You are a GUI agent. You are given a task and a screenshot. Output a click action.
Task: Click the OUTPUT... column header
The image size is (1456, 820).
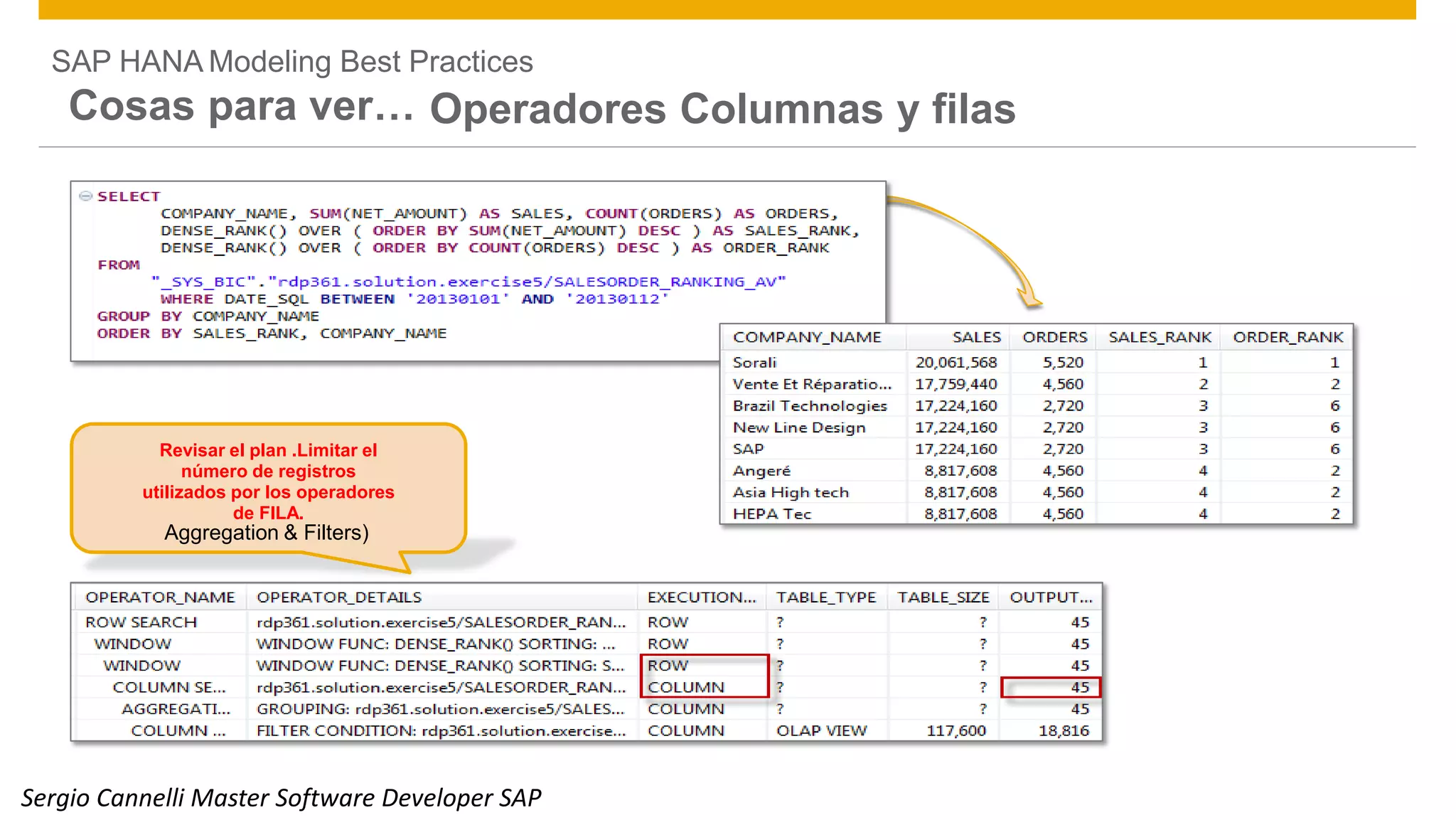pyautogui.click(x=1051, y=597)
